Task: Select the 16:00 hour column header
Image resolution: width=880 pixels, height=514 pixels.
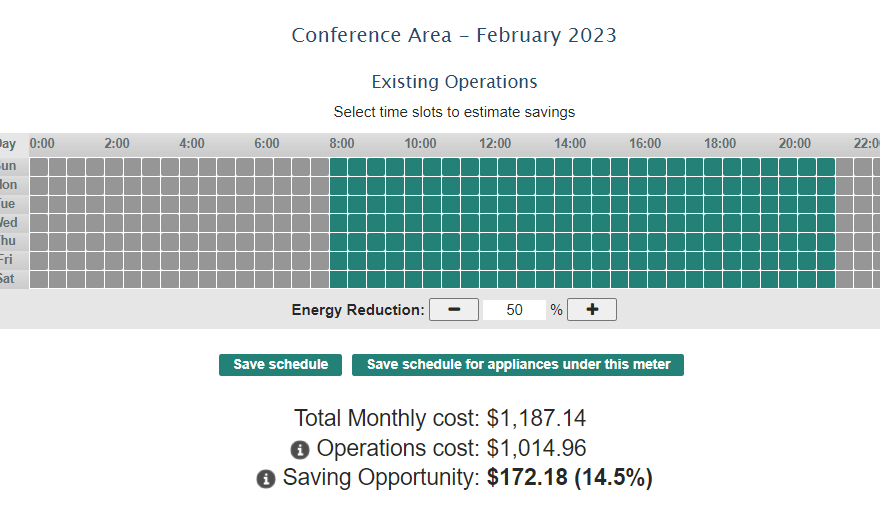Action: 645,144
